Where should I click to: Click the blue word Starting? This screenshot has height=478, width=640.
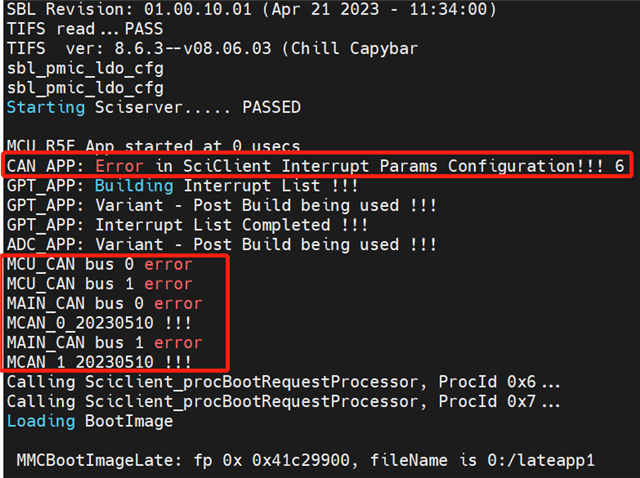(44, 107)
